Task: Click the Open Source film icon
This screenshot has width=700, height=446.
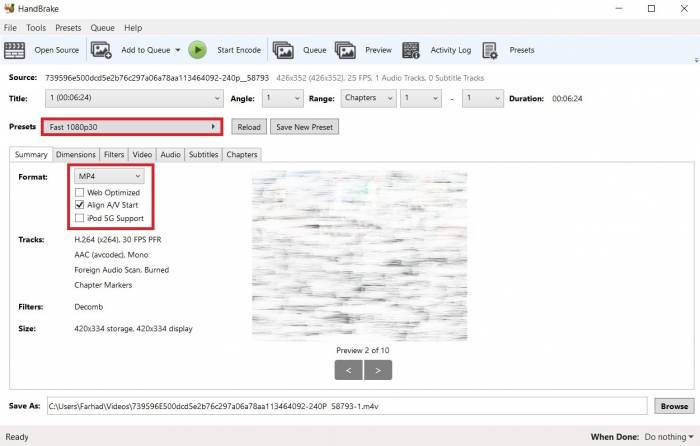Action: pos(17,49)
